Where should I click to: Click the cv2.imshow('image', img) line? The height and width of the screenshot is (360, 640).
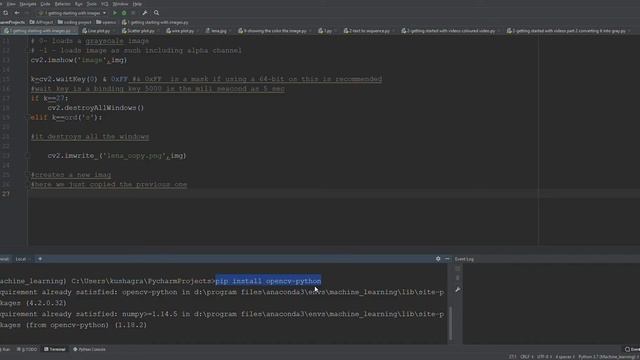tap(79, 60)
